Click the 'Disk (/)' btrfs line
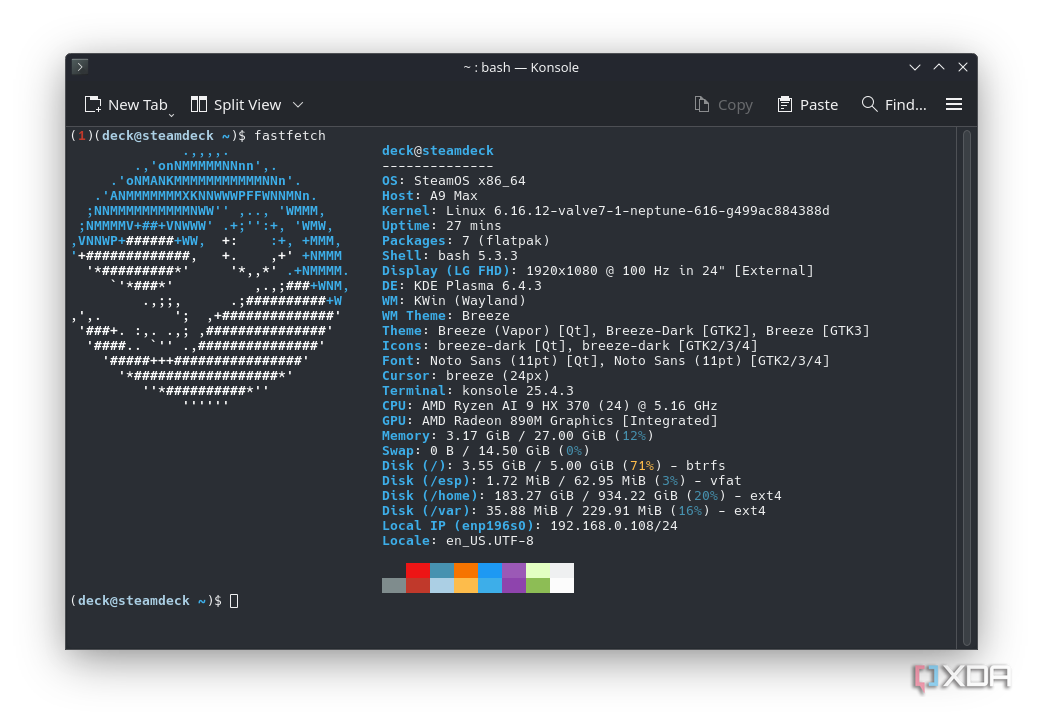1043x727 pixels. point(553,466)
